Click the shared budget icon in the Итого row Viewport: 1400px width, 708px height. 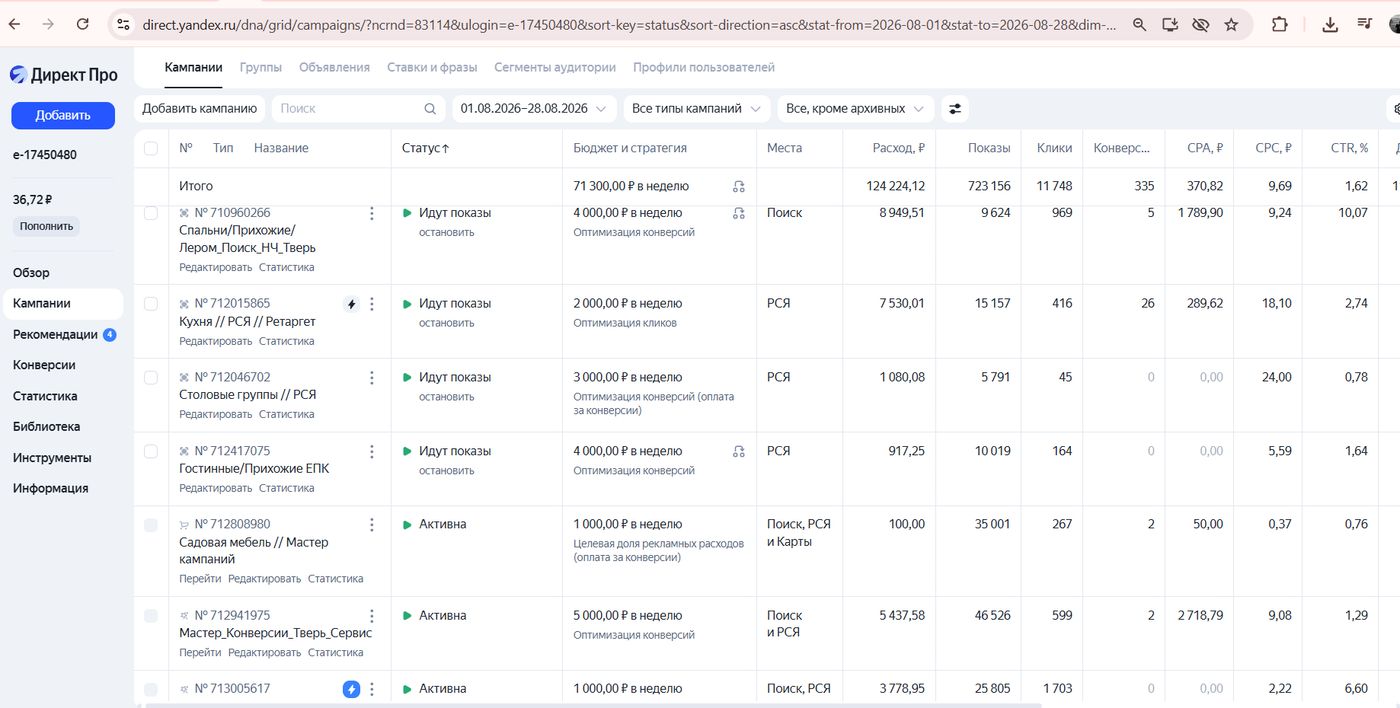[x=739, y=186]
